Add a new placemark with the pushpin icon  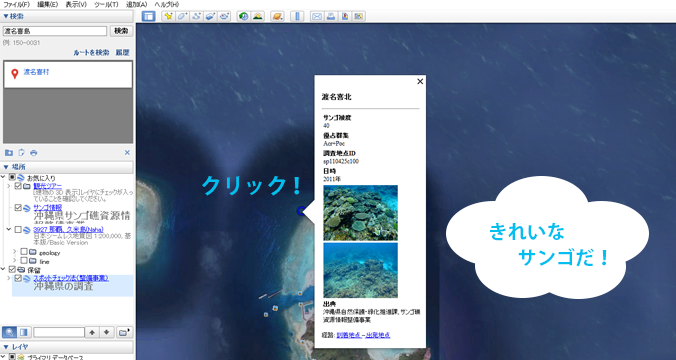pyautogui.click(x=168, y=16)
